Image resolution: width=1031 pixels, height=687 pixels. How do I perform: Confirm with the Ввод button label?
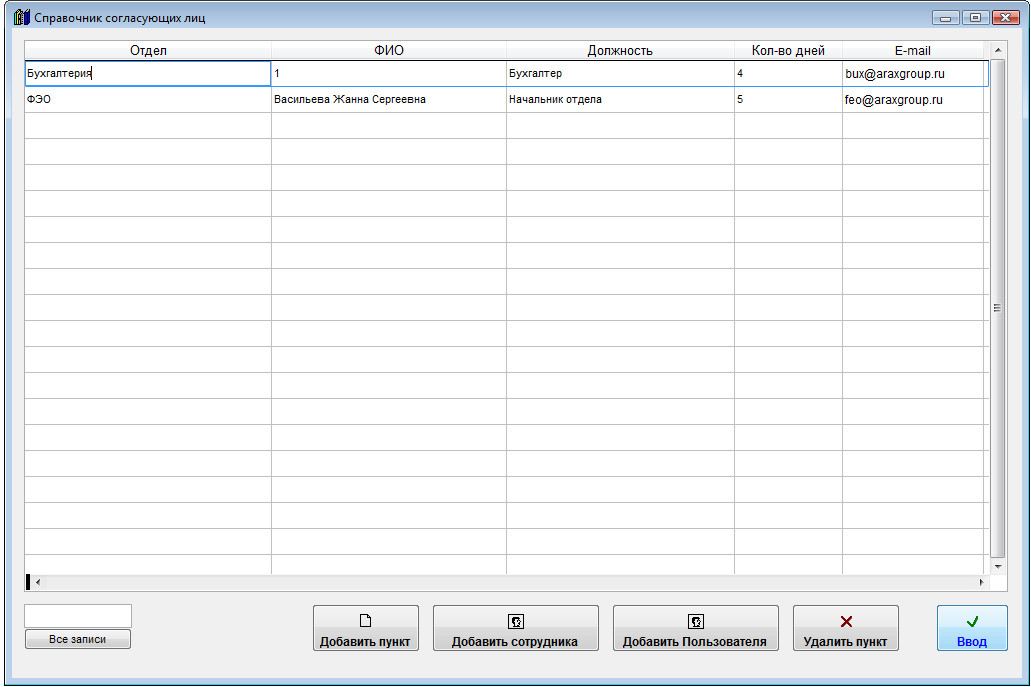pyautogui.click(x=972, y=642)
